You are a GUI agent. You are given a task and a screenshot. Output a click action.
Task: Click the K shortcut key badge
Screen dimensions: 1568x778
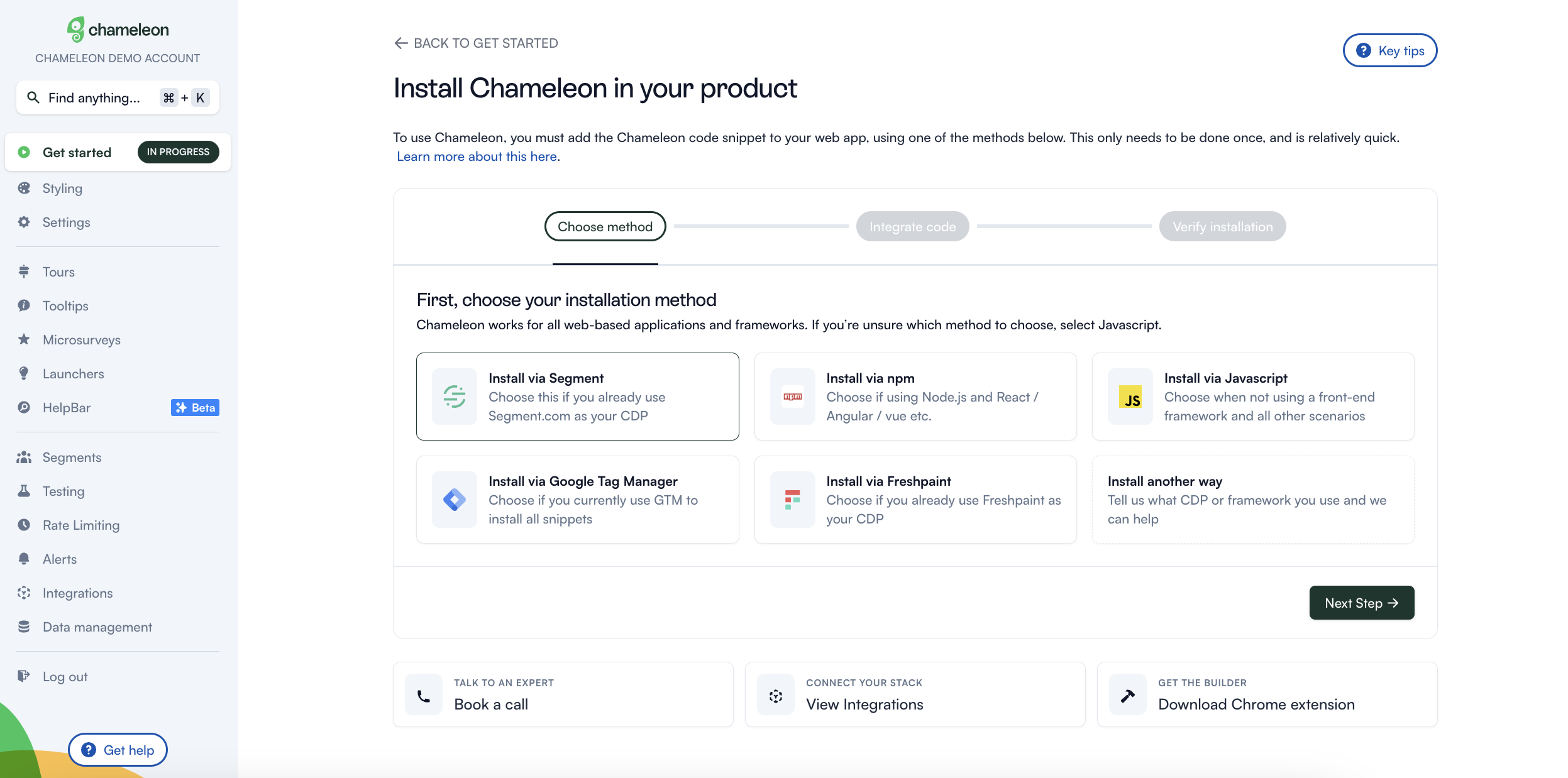pos(200,97)
